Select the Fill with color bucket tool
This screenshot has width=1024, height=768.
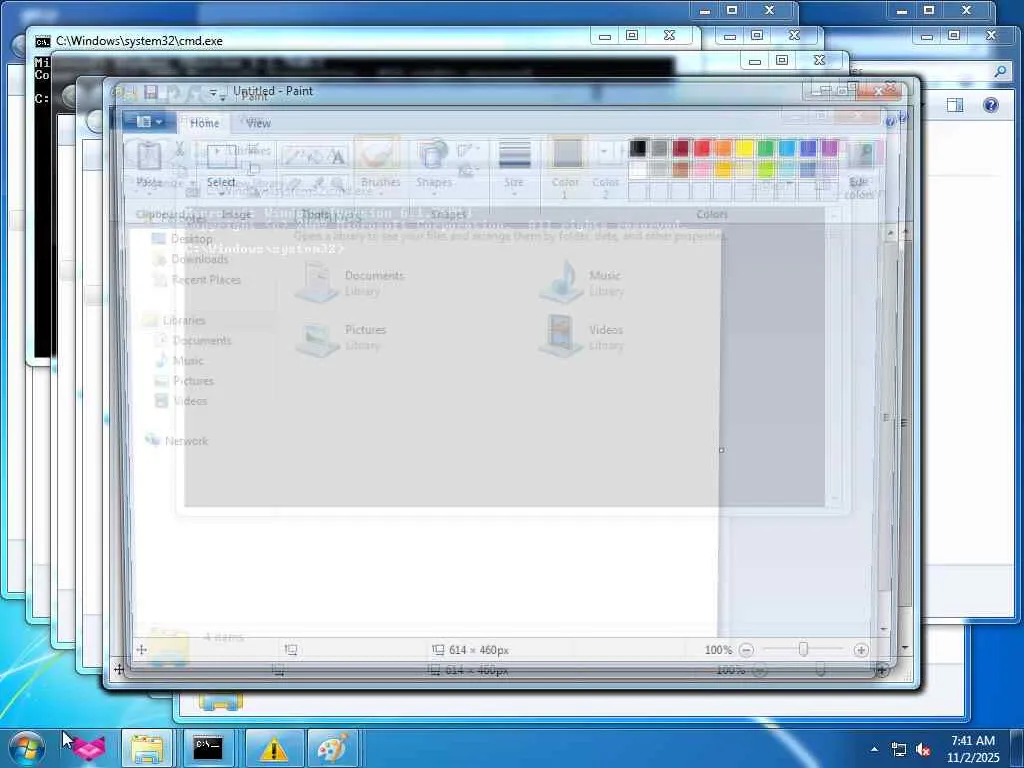315,157
